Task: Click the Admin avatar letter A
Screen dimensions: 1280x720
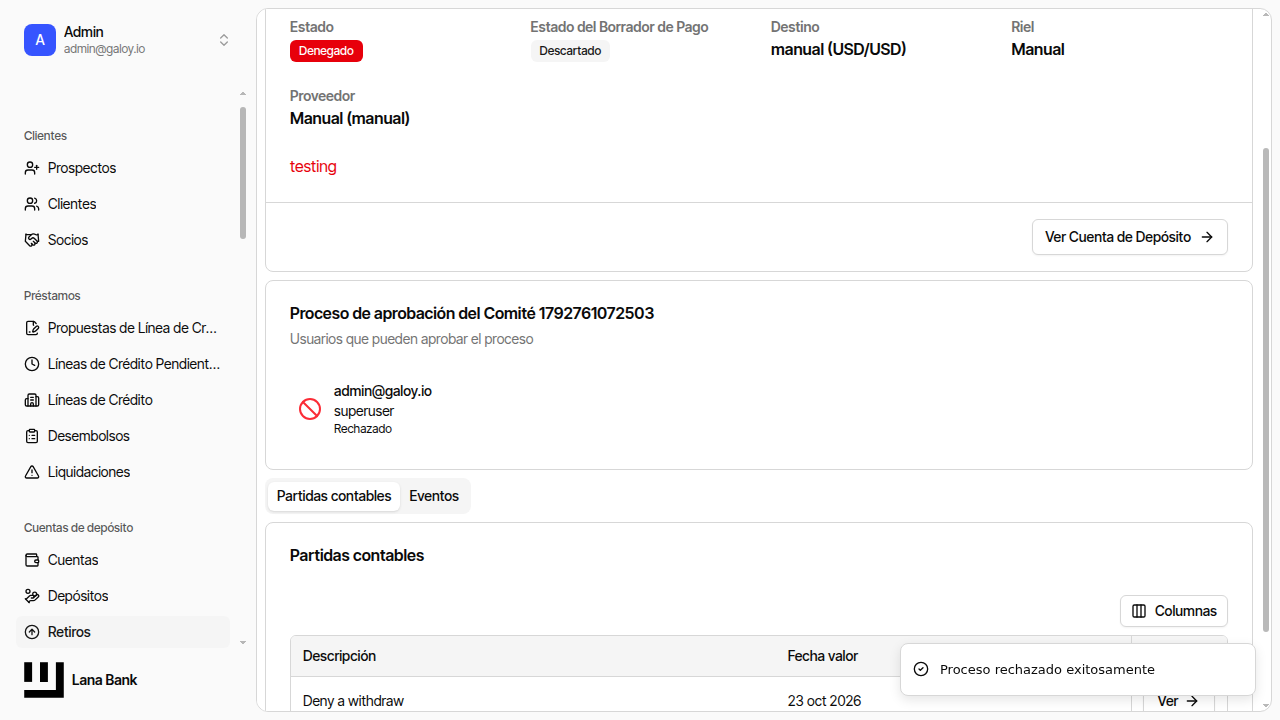Action: pyautogui.click(x=40, y=40)
